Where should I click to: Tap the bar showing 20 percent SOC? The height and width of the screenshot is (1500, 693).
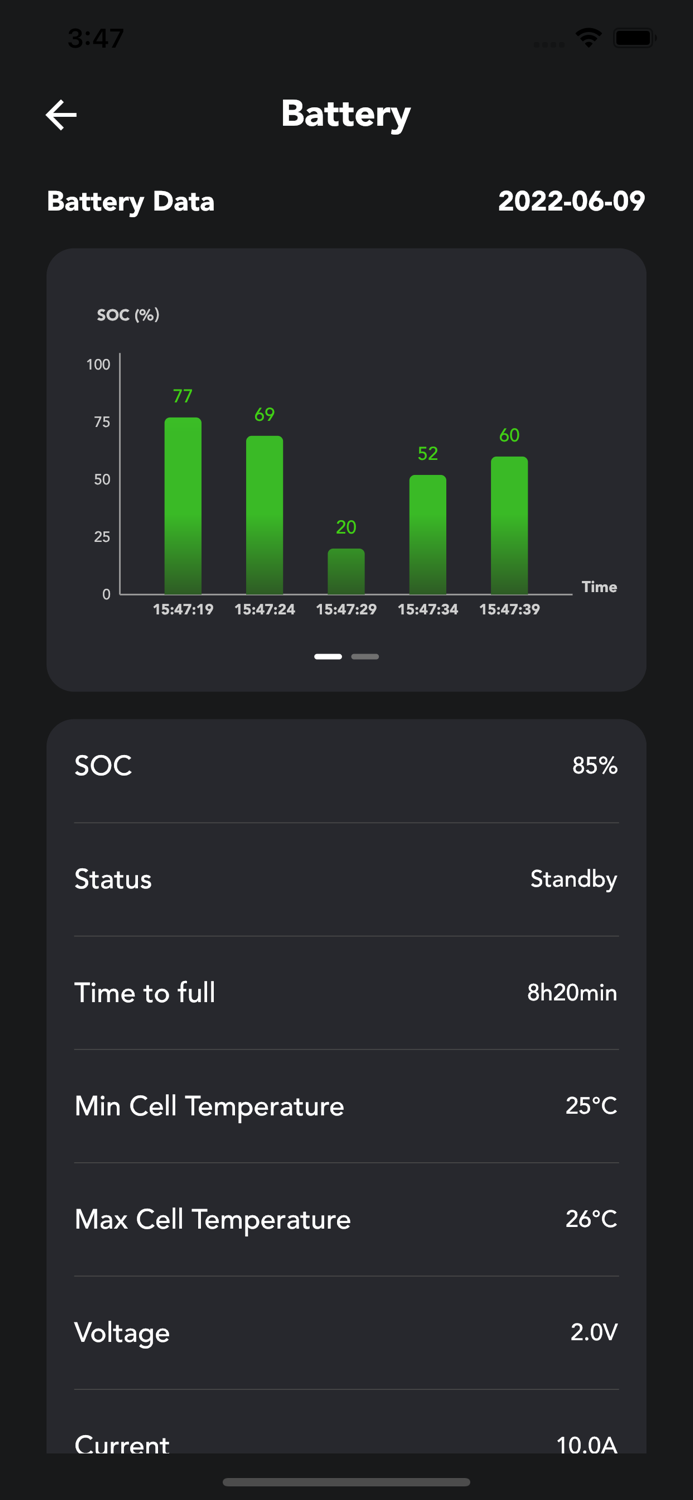pyautogui.click(x=345, y=570)
